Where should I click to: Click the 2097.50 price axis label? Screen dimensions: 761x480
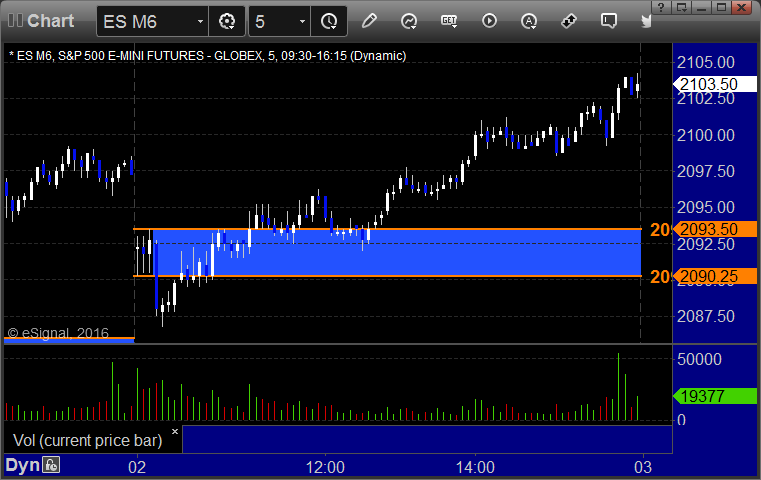(x=706, y=171)
